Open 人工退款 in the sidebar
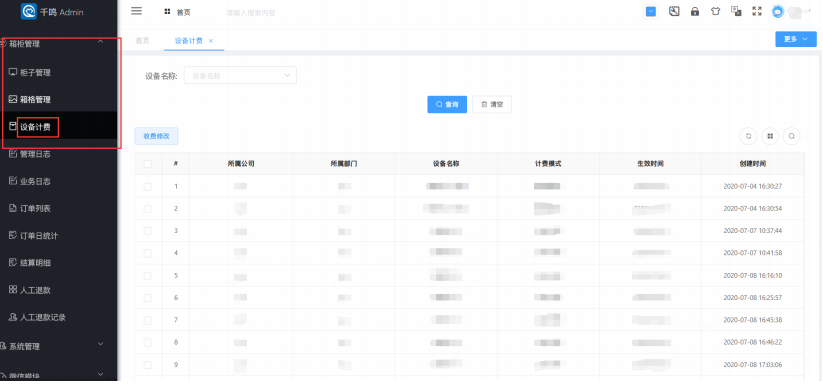 tap(35, 290)
